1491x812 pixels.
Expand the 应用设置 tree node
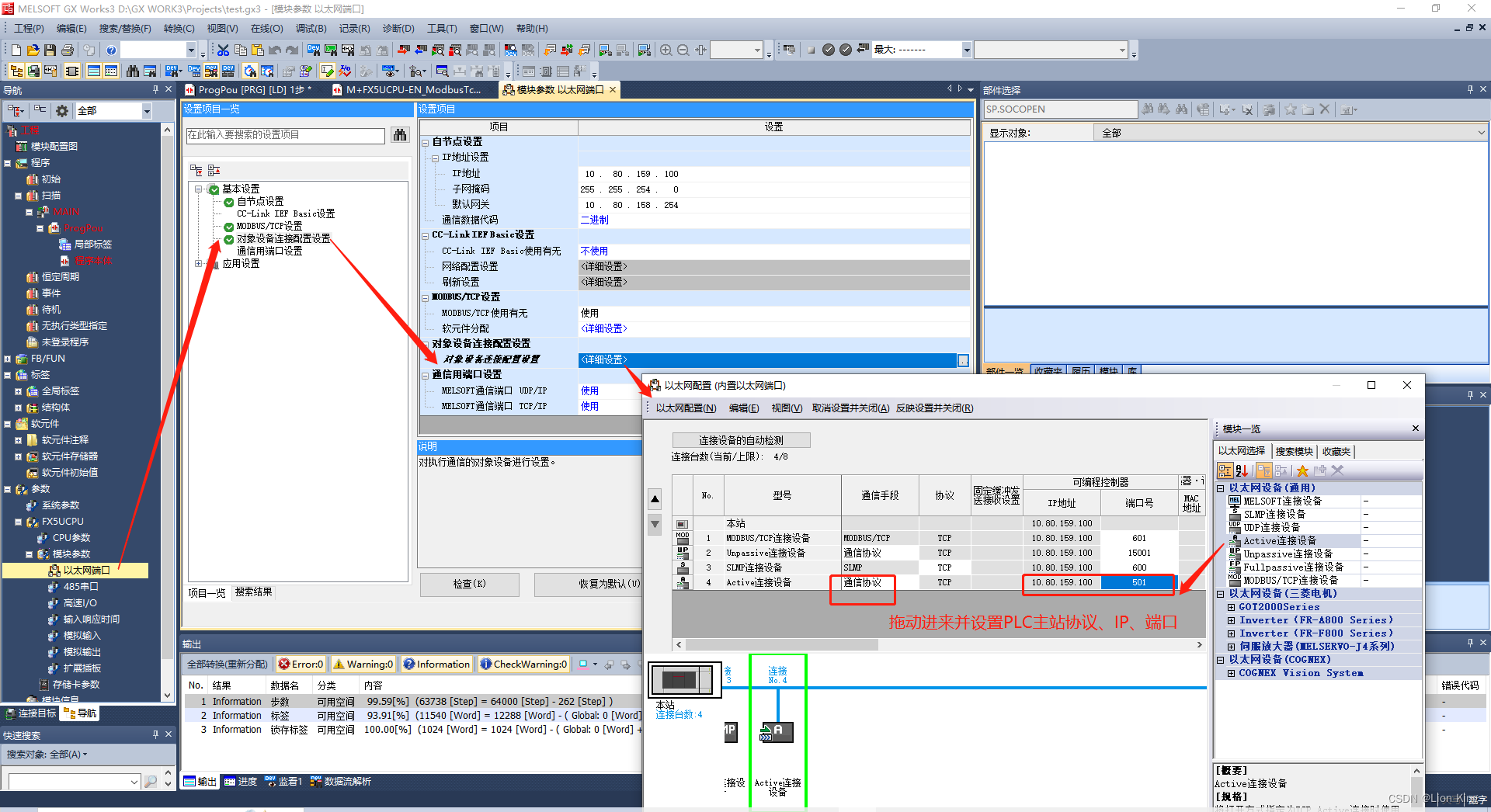tap(198, 262)
